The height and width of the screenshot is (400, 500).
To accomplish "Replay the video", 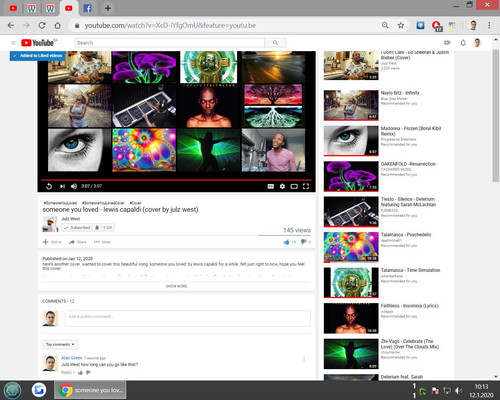I will pos(49,186).
